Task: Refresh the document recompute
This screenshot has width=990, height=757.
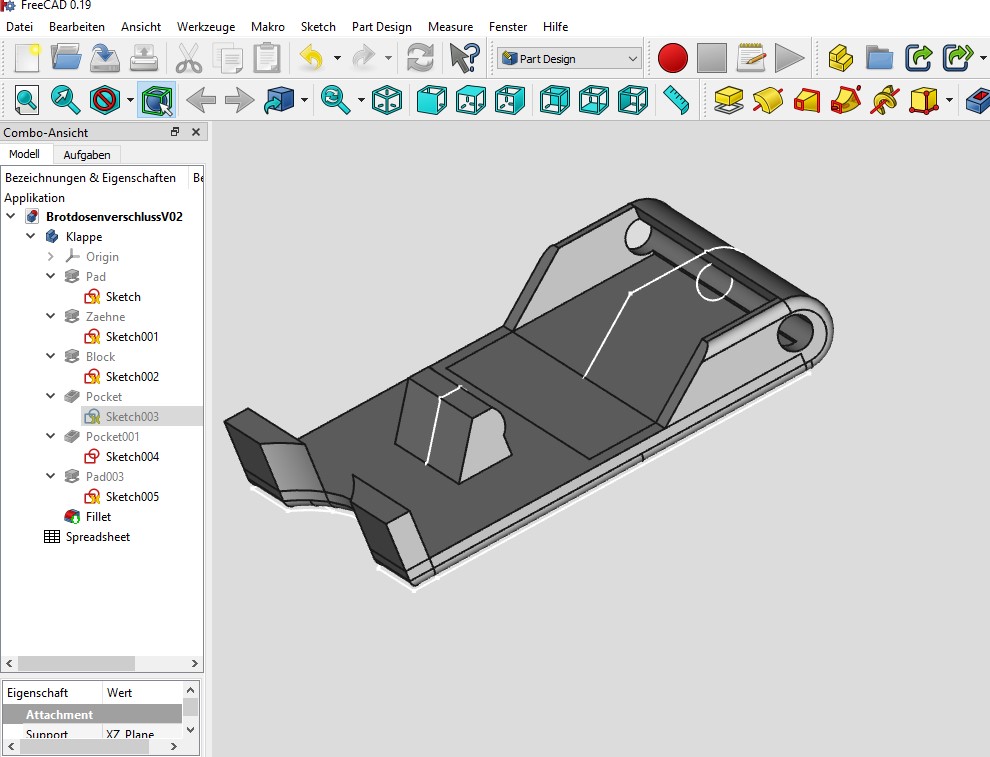Action: pos(419,58)
